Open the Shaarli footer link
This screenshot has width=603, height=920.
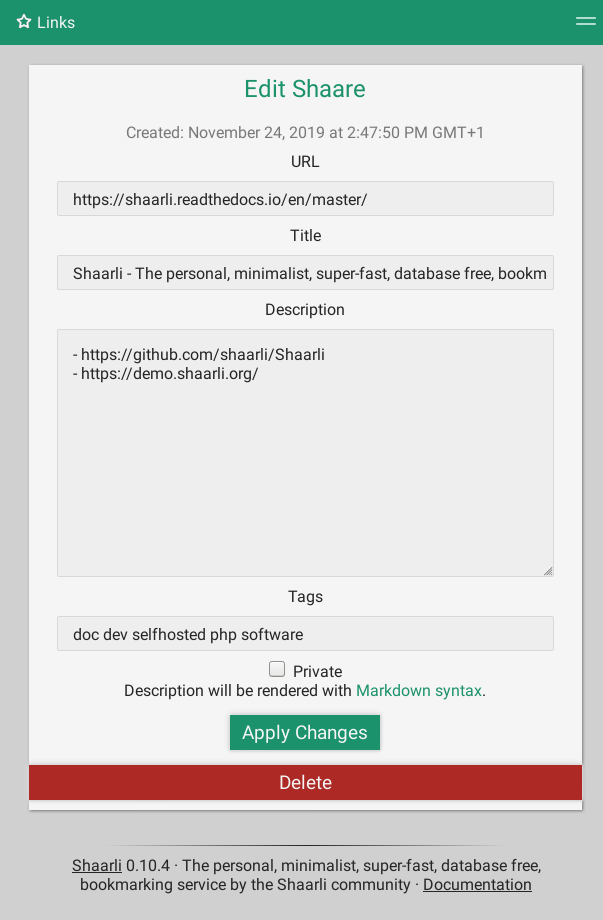point(97,865)
